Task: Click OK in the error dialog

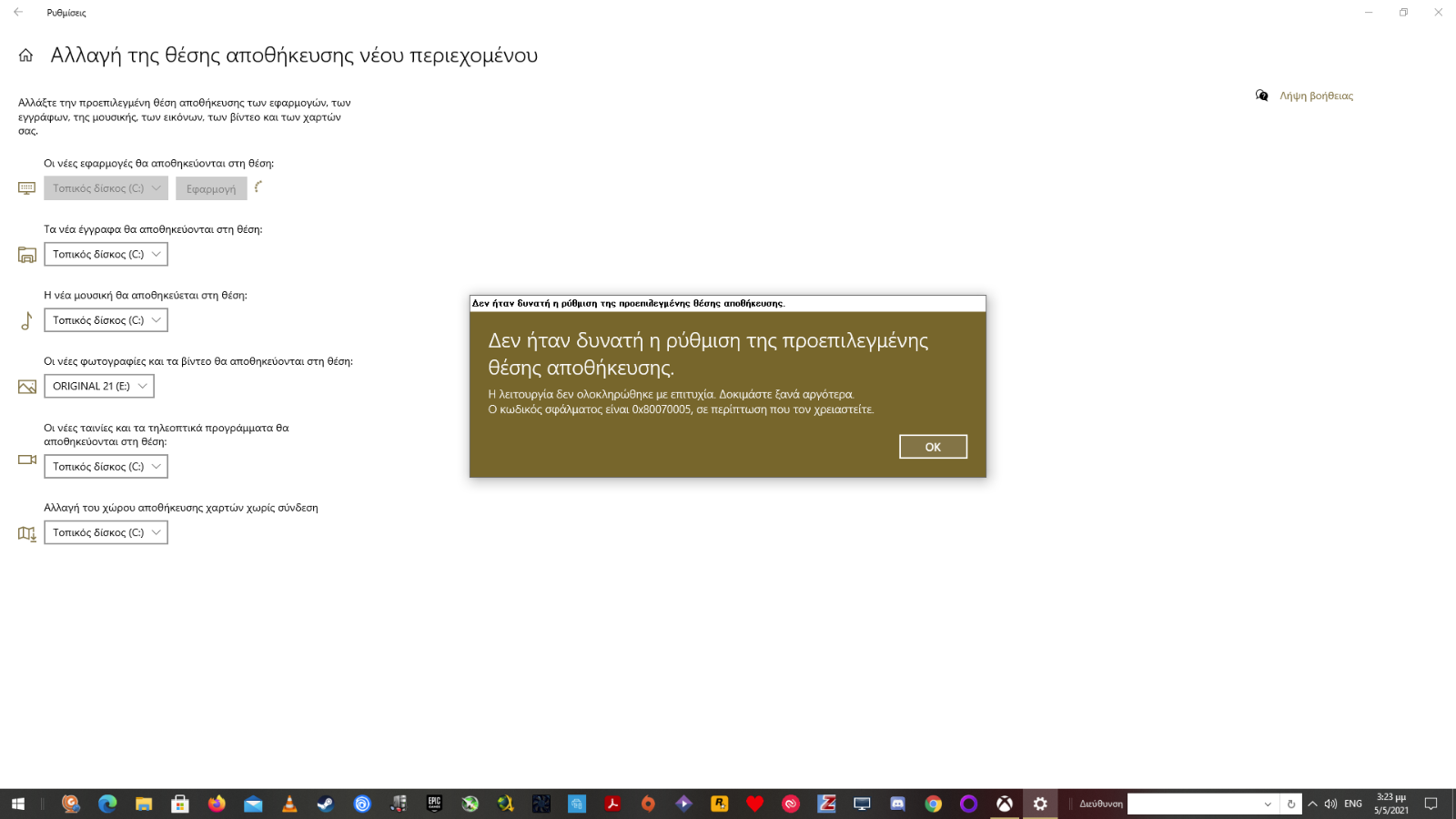Action: tap(933, 447)
